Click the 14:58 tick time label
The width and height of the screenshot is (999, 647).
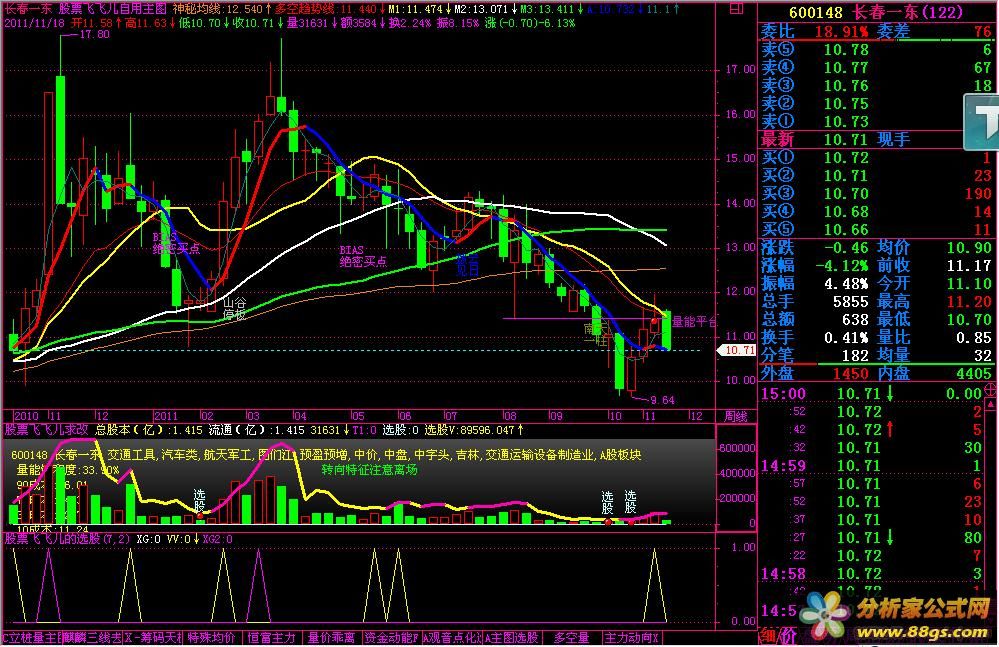coord(784,574)
